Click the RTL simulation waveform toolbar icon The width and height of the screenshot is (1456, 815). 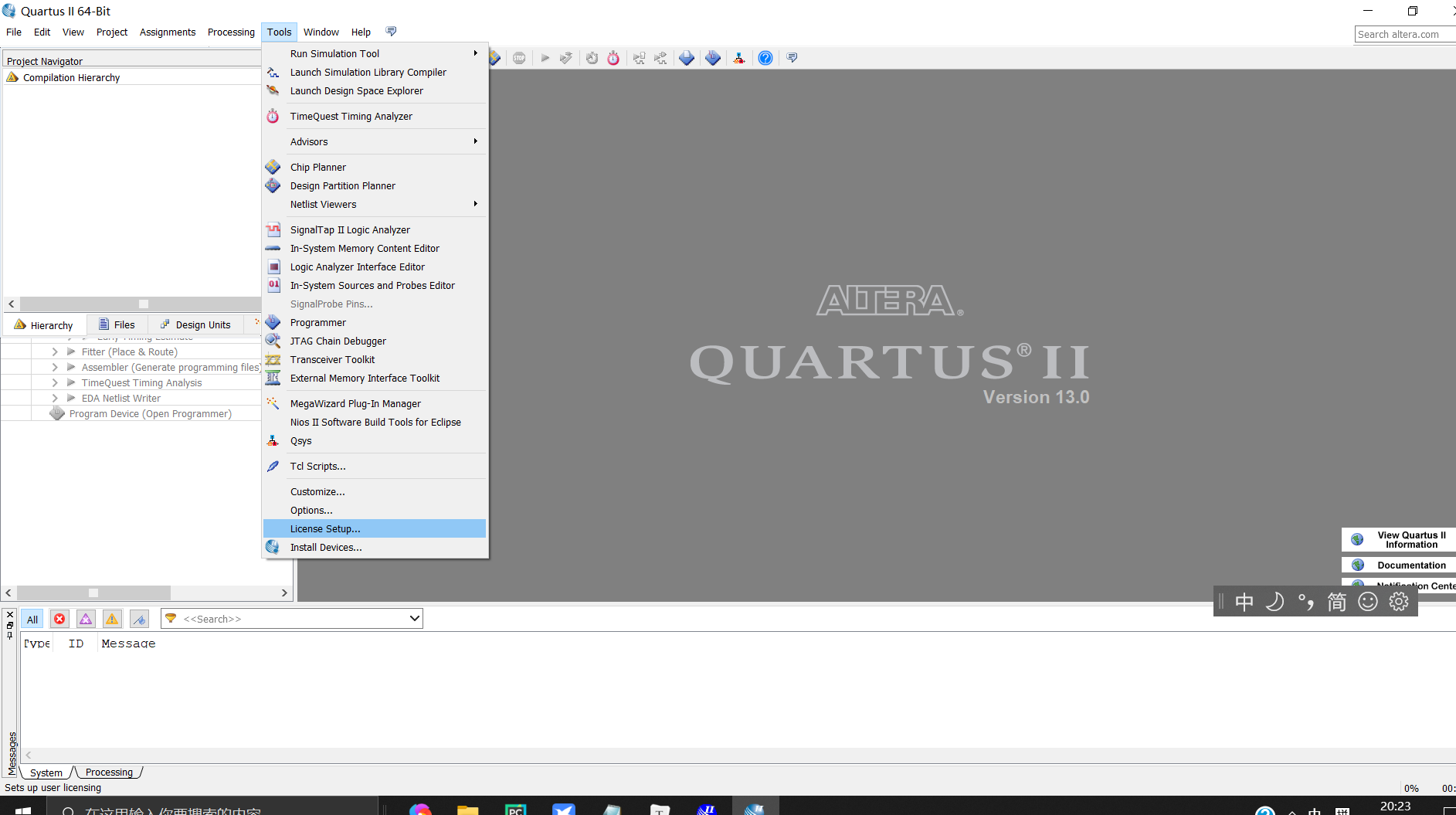[x=639, y=58]
